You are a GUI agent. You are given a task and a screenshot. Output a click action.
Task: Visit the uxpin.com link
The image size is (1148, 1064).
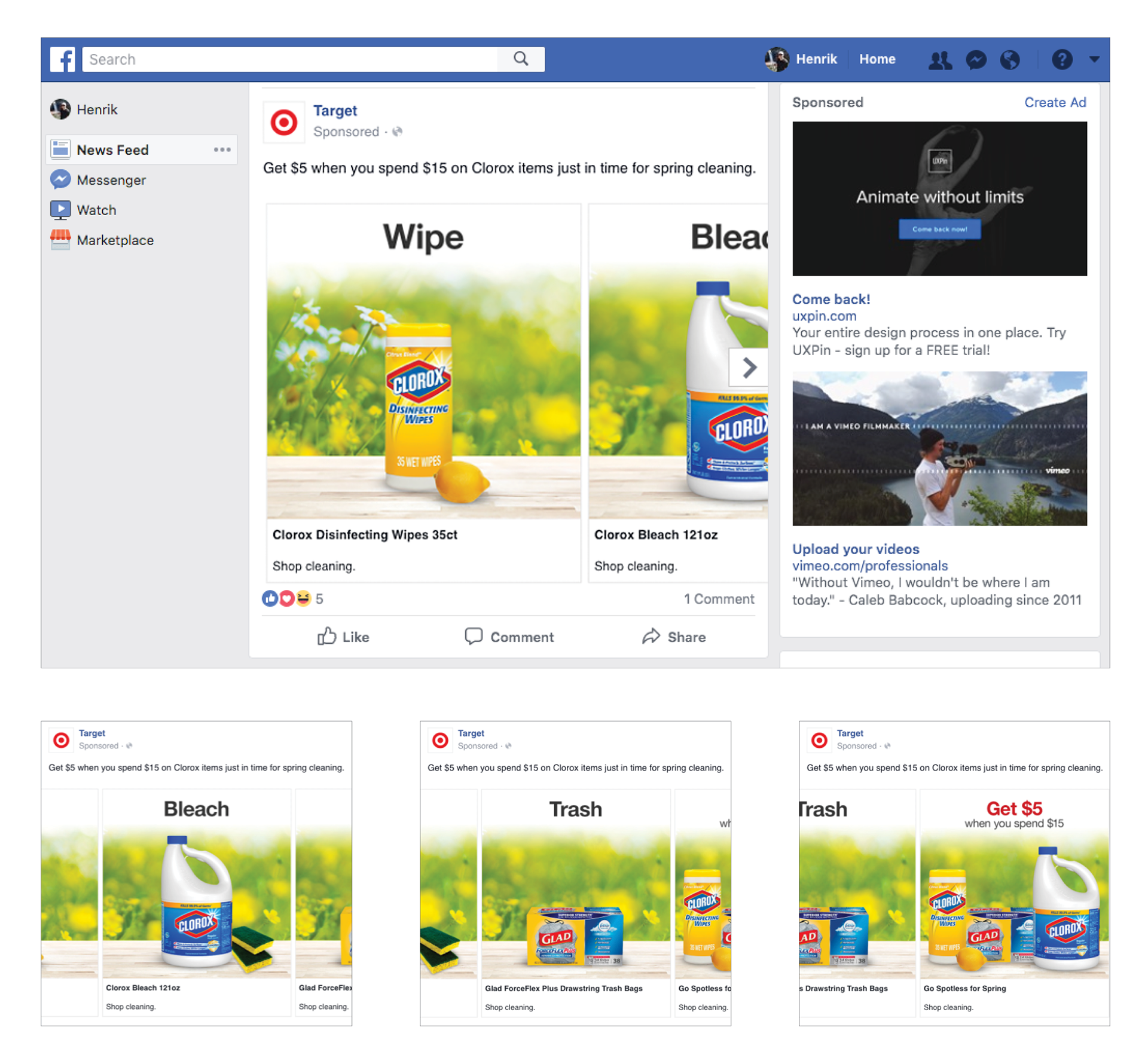(x=824, y=316)
